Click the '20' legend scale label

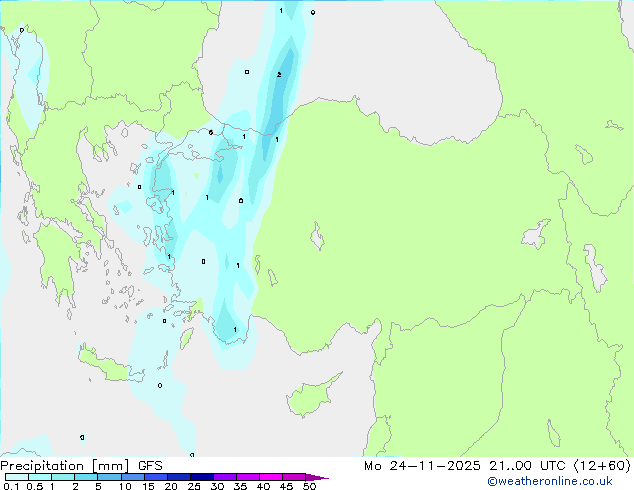[171, 486]
